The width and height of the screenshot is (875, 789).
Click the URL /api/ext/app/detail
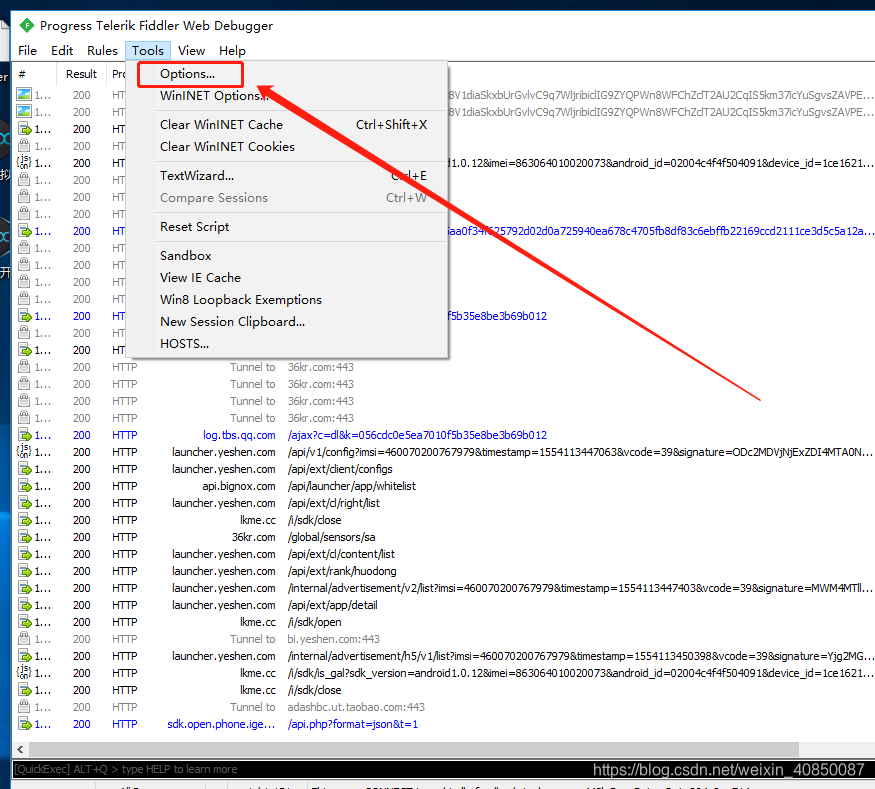click(333, 605)
